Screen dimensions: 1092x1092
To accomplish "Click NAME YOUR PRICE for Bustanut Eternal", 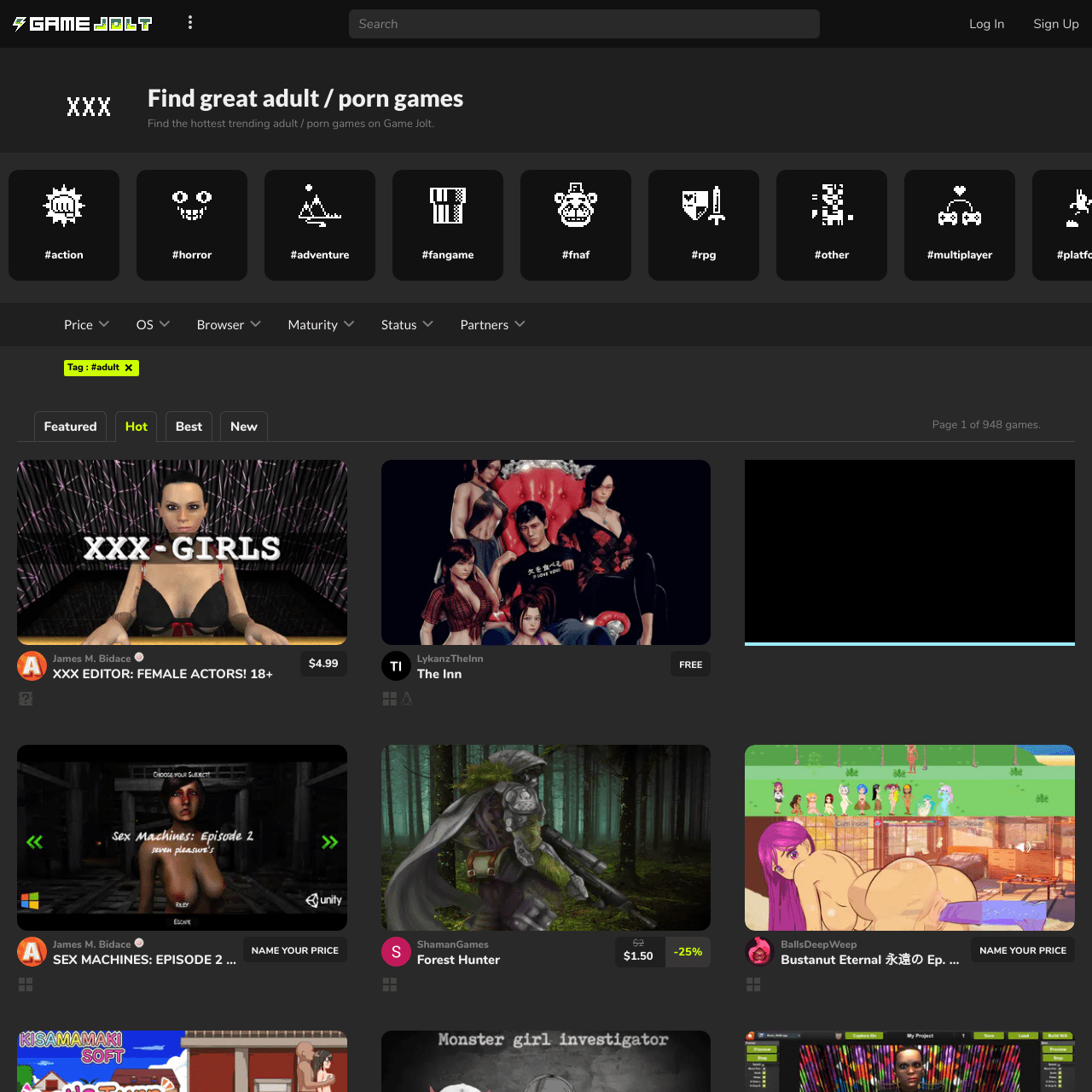I will 1023,950.
